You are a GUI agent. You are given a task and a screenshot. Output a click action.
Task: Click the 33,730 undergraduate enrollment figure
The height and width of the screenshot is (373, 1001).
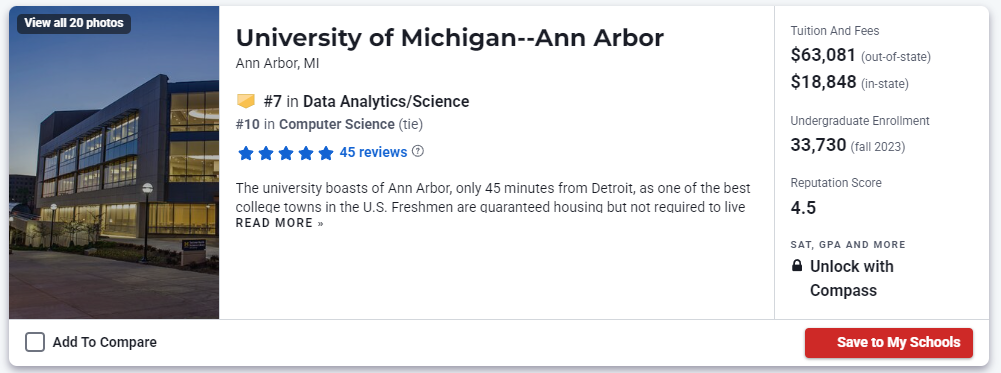[818, 146]
